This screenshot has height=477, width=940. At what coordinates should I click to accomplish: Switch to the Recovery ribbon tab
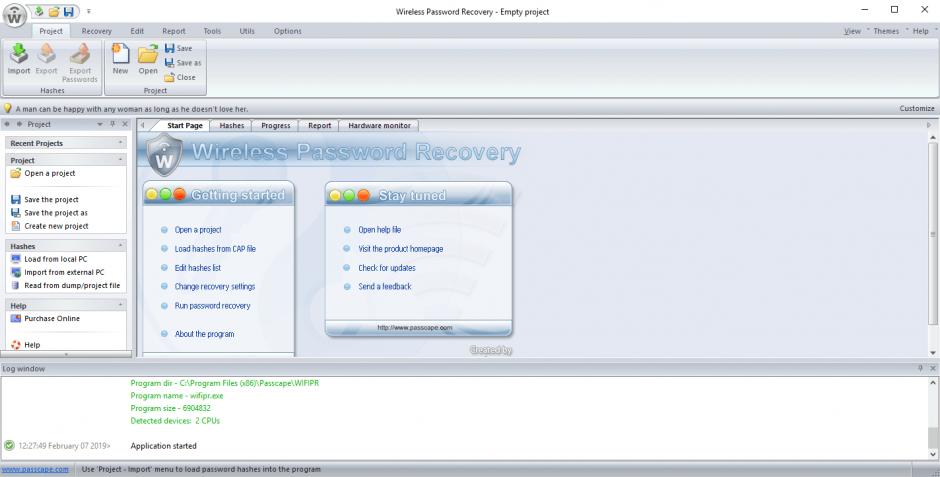pyautogui.click(x=97, y=31)
